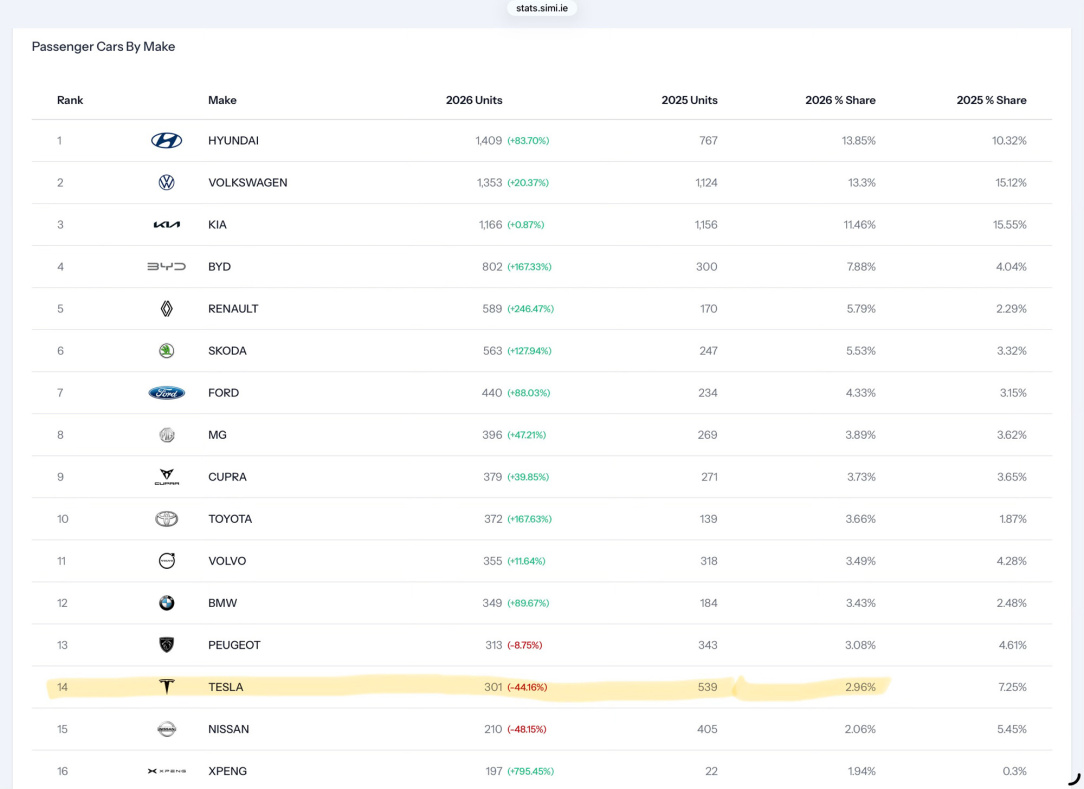Select the CUPRA make name

[227, 477]
